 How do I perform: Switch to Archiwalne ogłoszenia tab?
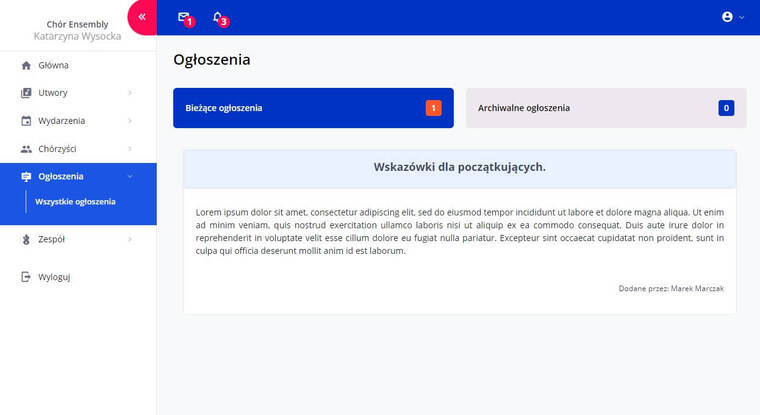605,108
